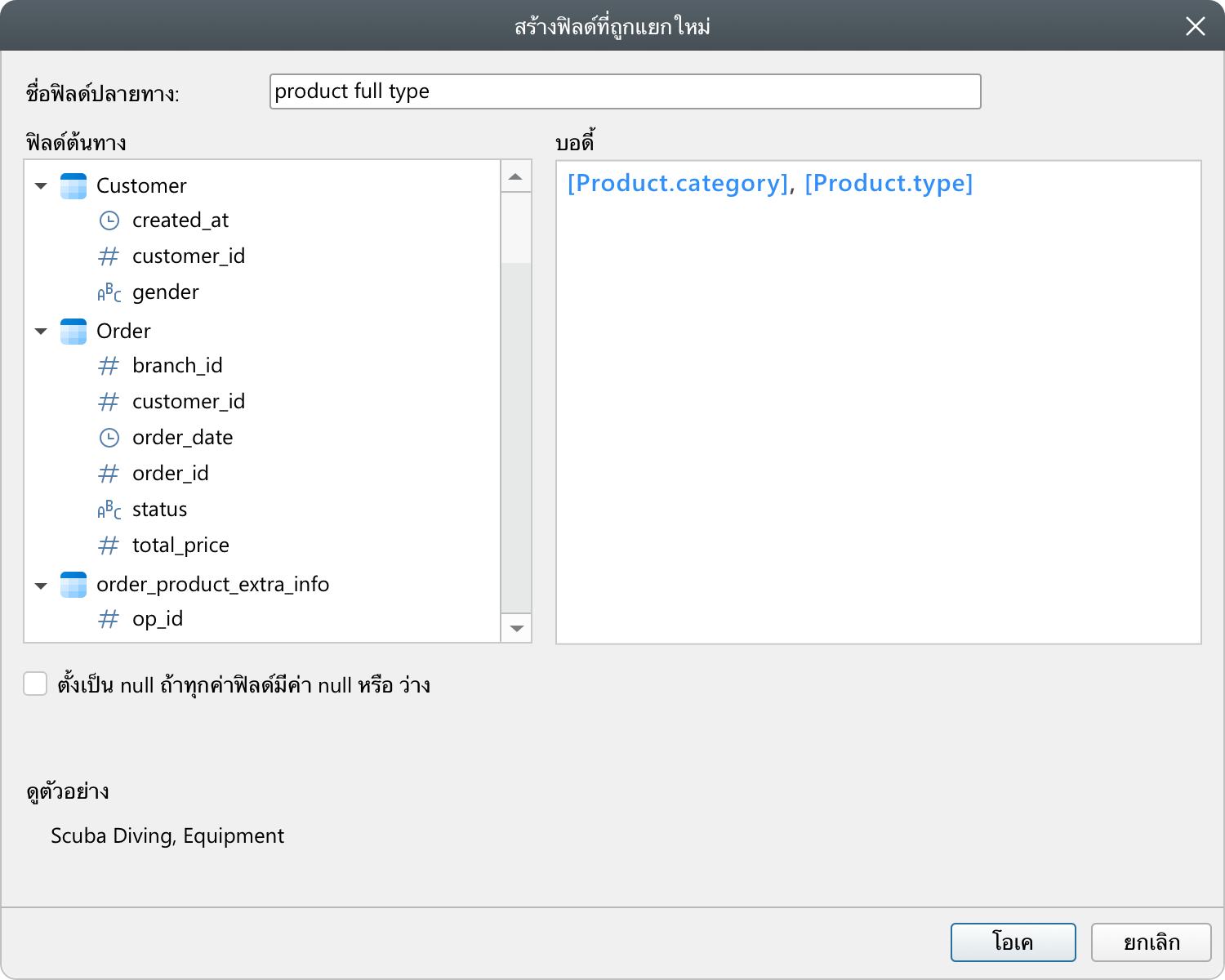This screenshot has height=980, width=1225.
Task: Click the scroll down arrow of field list
Action: click(516, 628)
